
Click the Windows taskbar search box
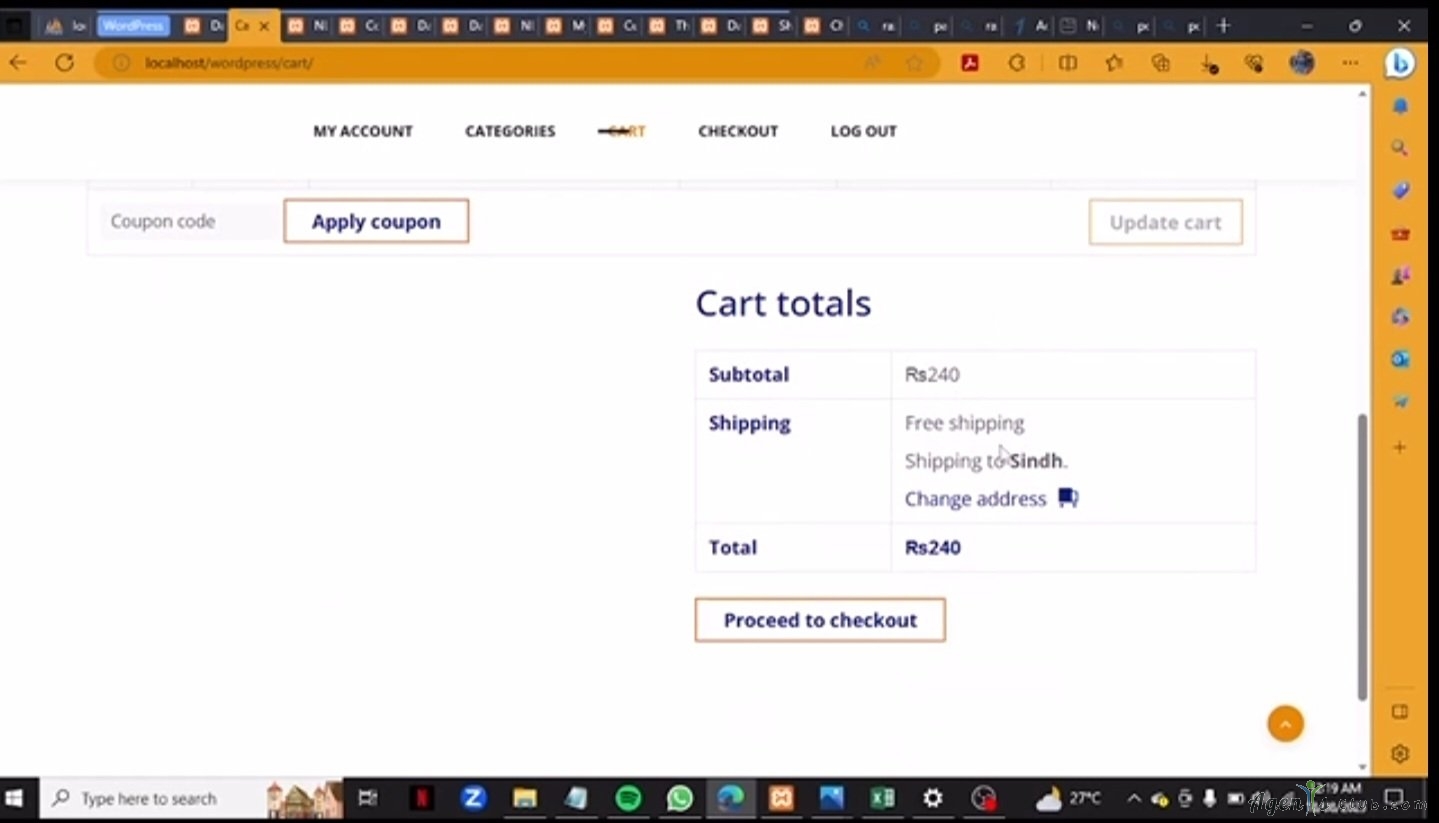190,798
